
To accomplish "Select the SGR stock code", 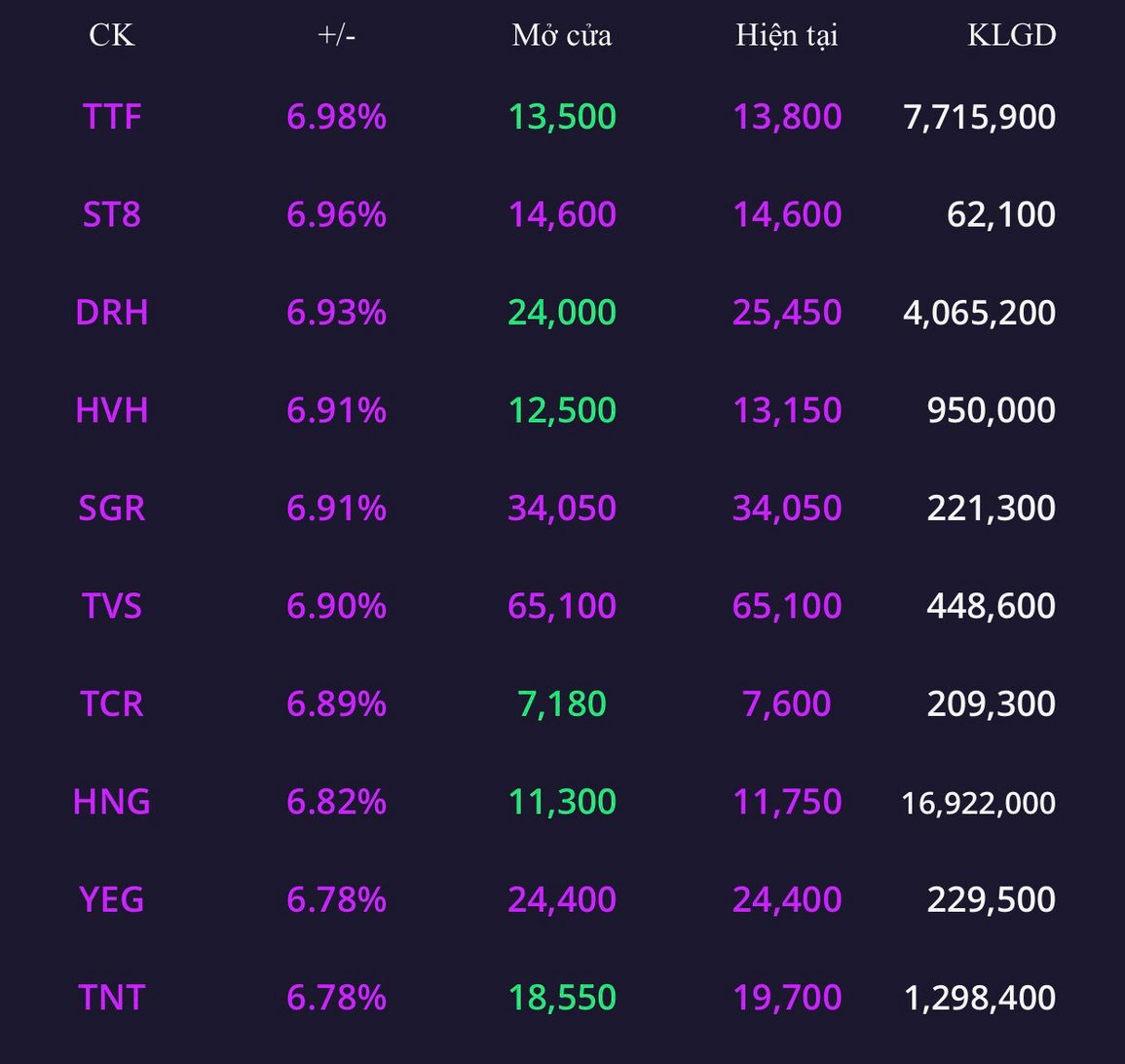I will pyautogui.click(x=111, y=508).
